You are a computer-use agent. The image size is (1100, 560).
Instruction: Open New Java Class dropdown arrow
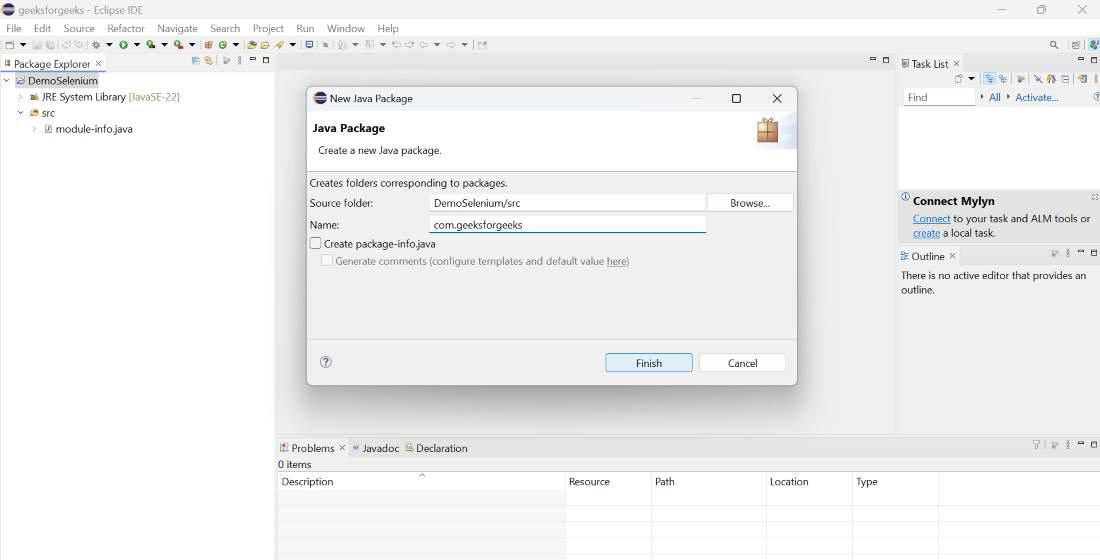[236, 45]
